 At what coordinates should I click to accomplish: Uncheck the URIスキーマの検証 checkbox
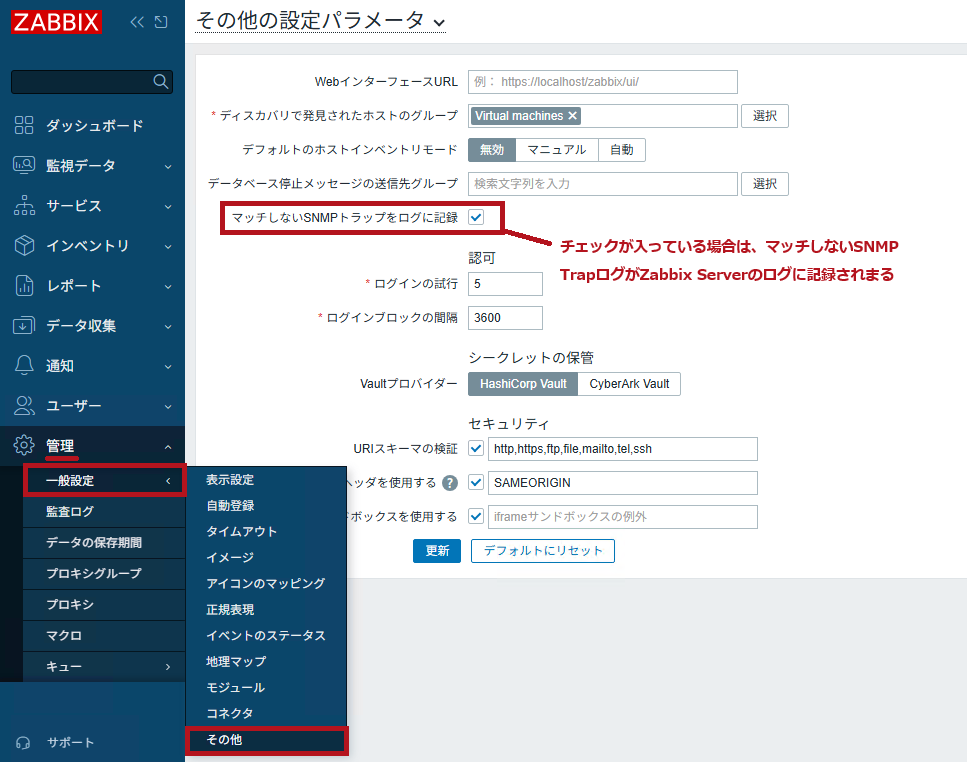pos(475,448)
